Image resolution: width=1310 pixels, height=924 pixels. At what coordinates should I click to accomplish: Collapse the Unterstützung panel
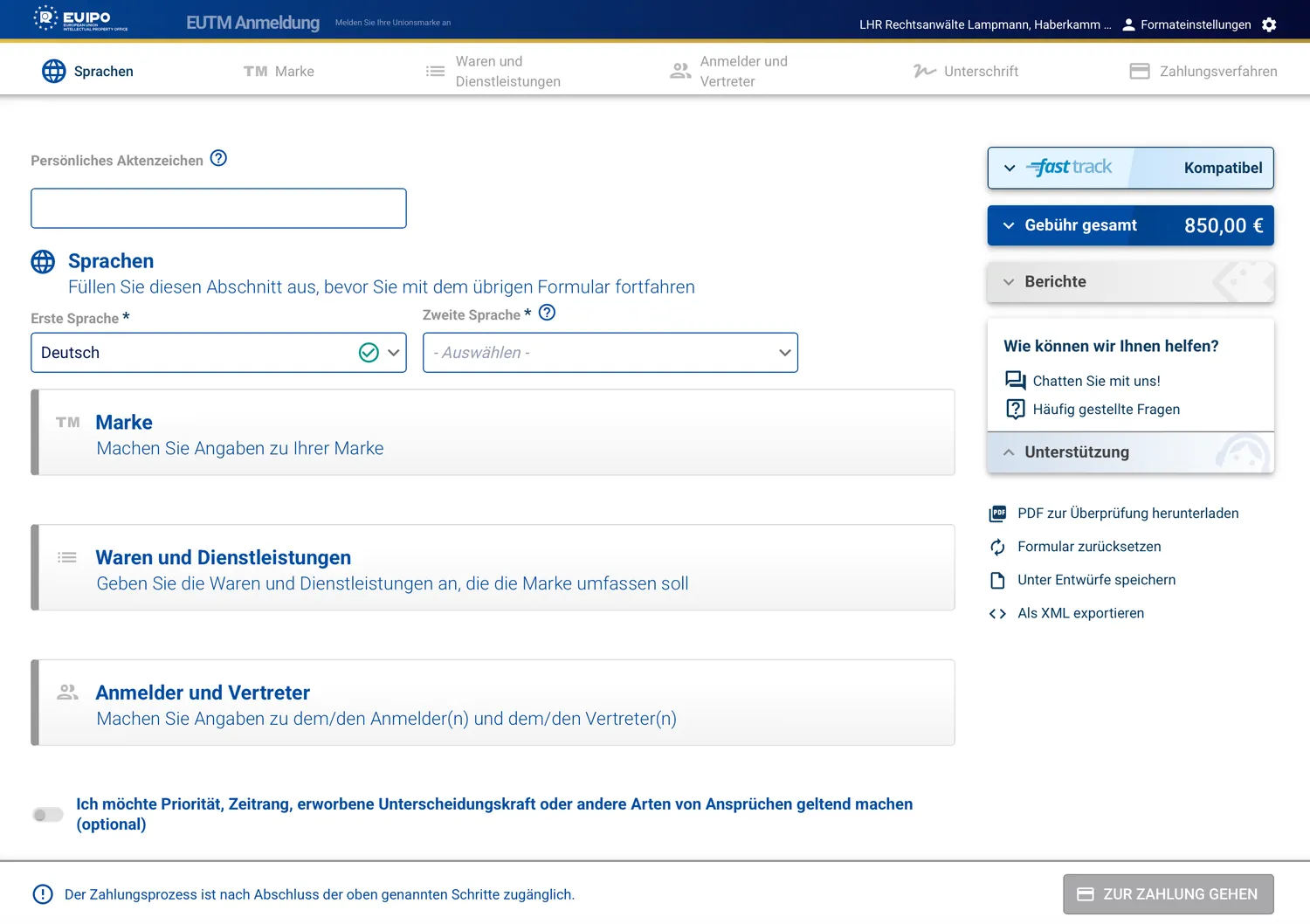coord(1130,452)
